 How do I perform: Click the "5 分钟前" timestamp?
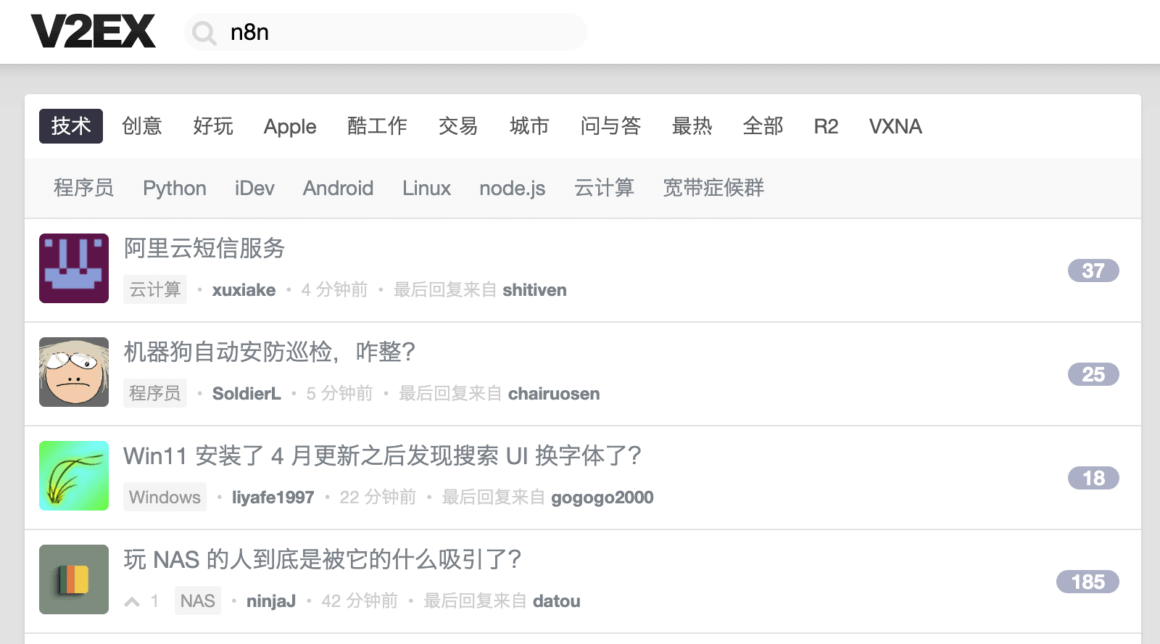coord(340,393)
